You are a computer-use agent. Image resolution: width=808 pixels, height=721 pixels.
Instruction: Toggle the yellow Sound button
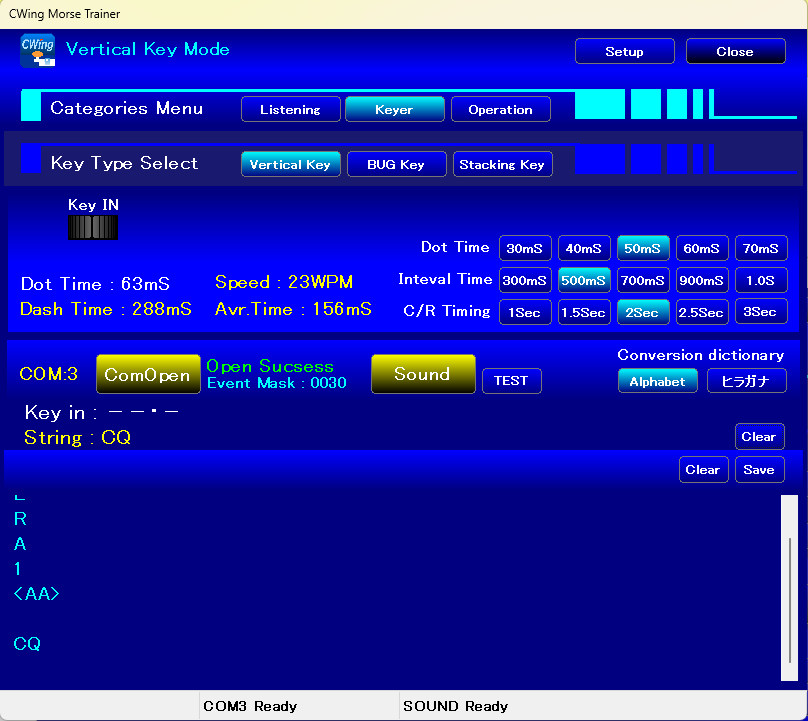[x=422, y=375]
